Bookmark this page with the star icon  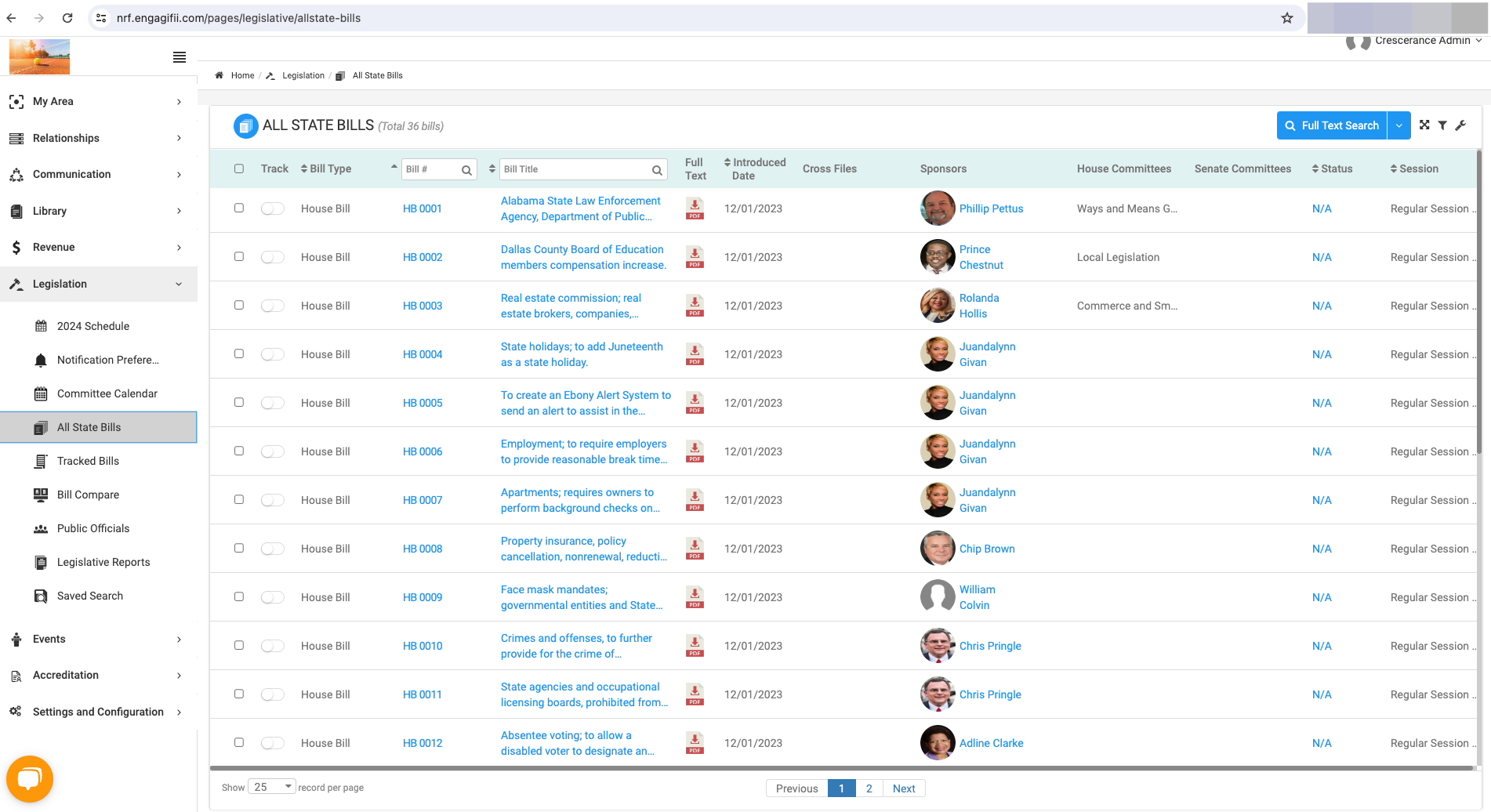coord(1287,18)
